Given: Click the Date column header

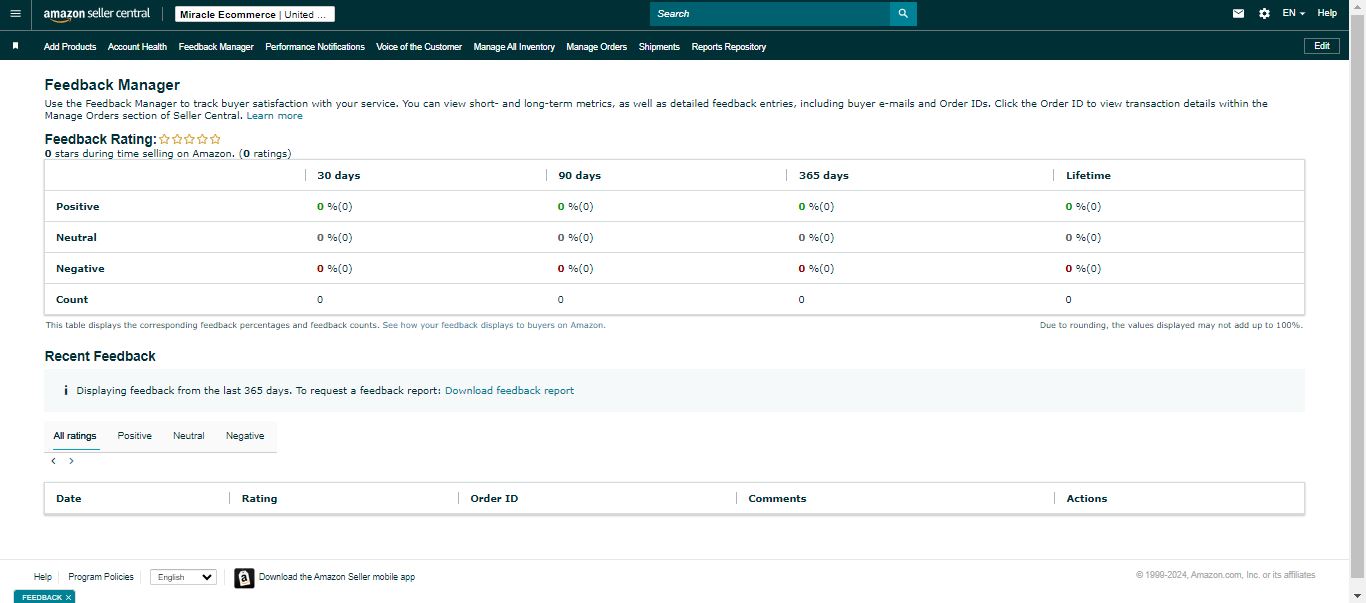Looking at the screenshot, I should [x=69, y=498].
